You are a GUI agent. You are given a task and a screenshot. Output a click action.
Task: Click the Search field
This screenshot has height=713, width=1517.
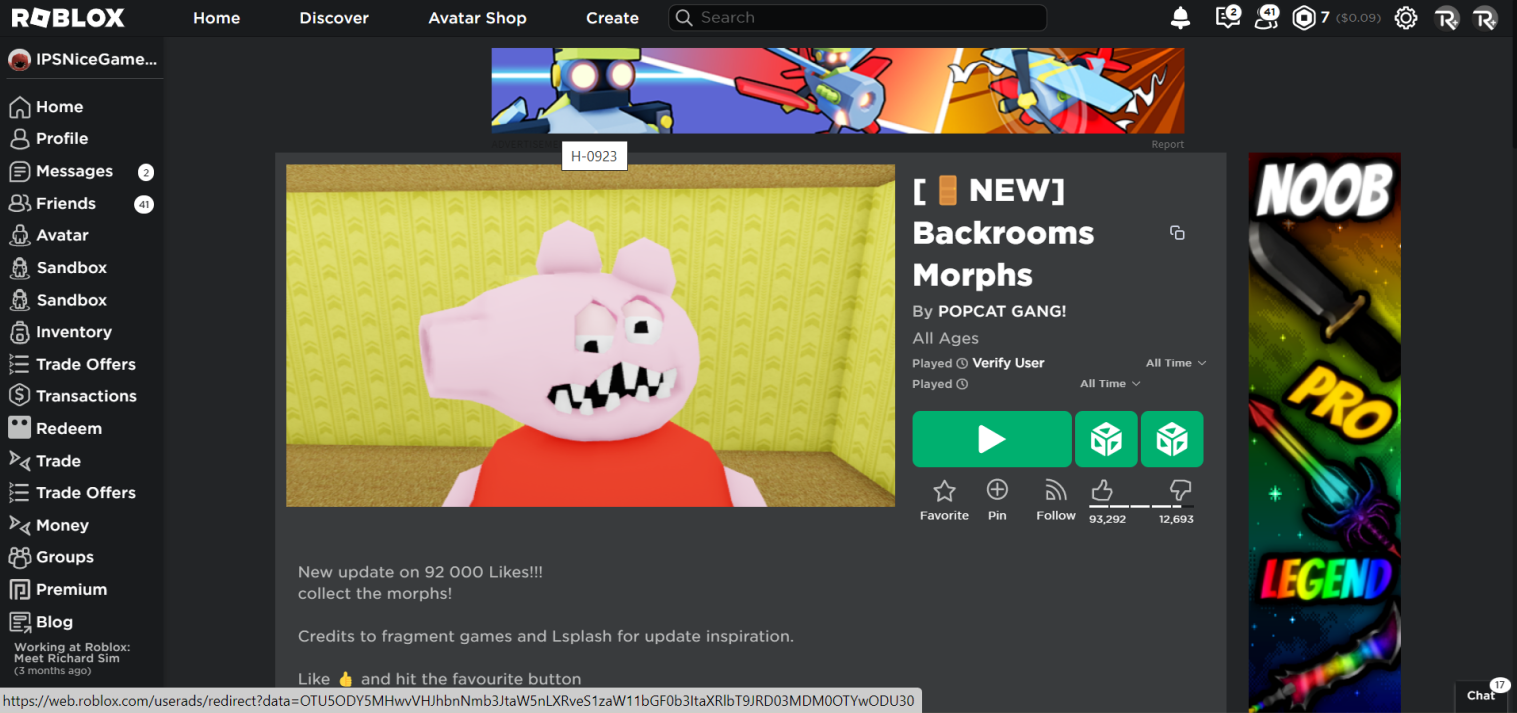(857, 18)
